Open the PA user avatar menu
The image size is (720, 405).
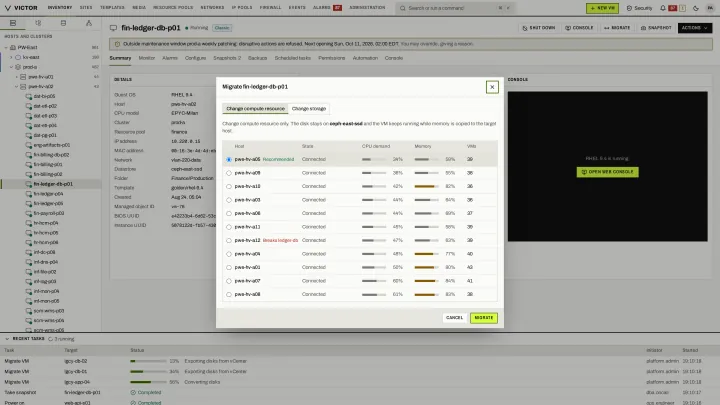(x=710, y=8)
